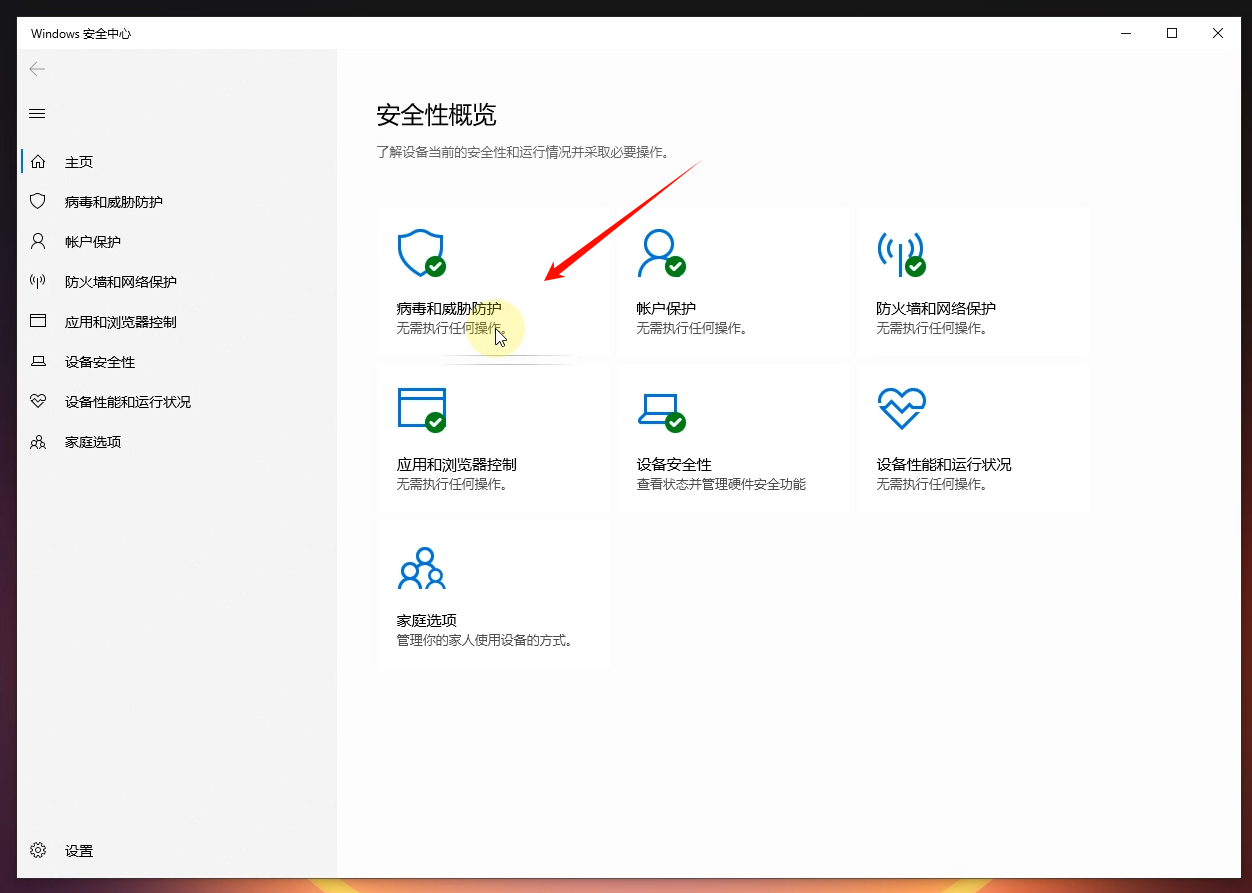Open the large heart performance tile icon
The image size is (1252, 893).
tap(900, 409)
